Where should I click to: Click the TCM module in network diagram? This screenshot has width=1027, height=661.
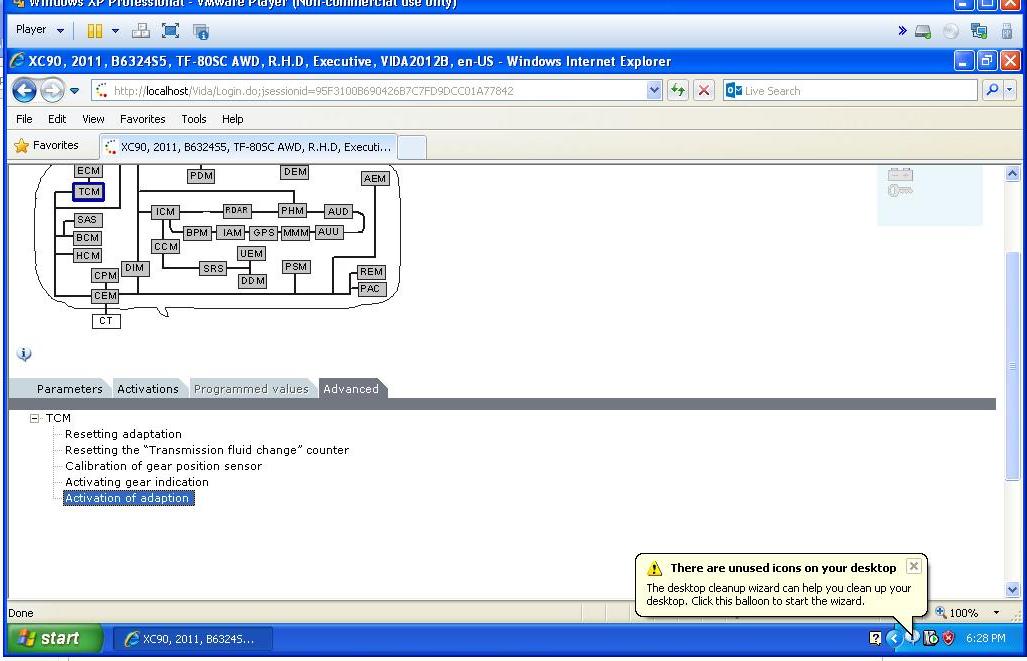point(88,192)
